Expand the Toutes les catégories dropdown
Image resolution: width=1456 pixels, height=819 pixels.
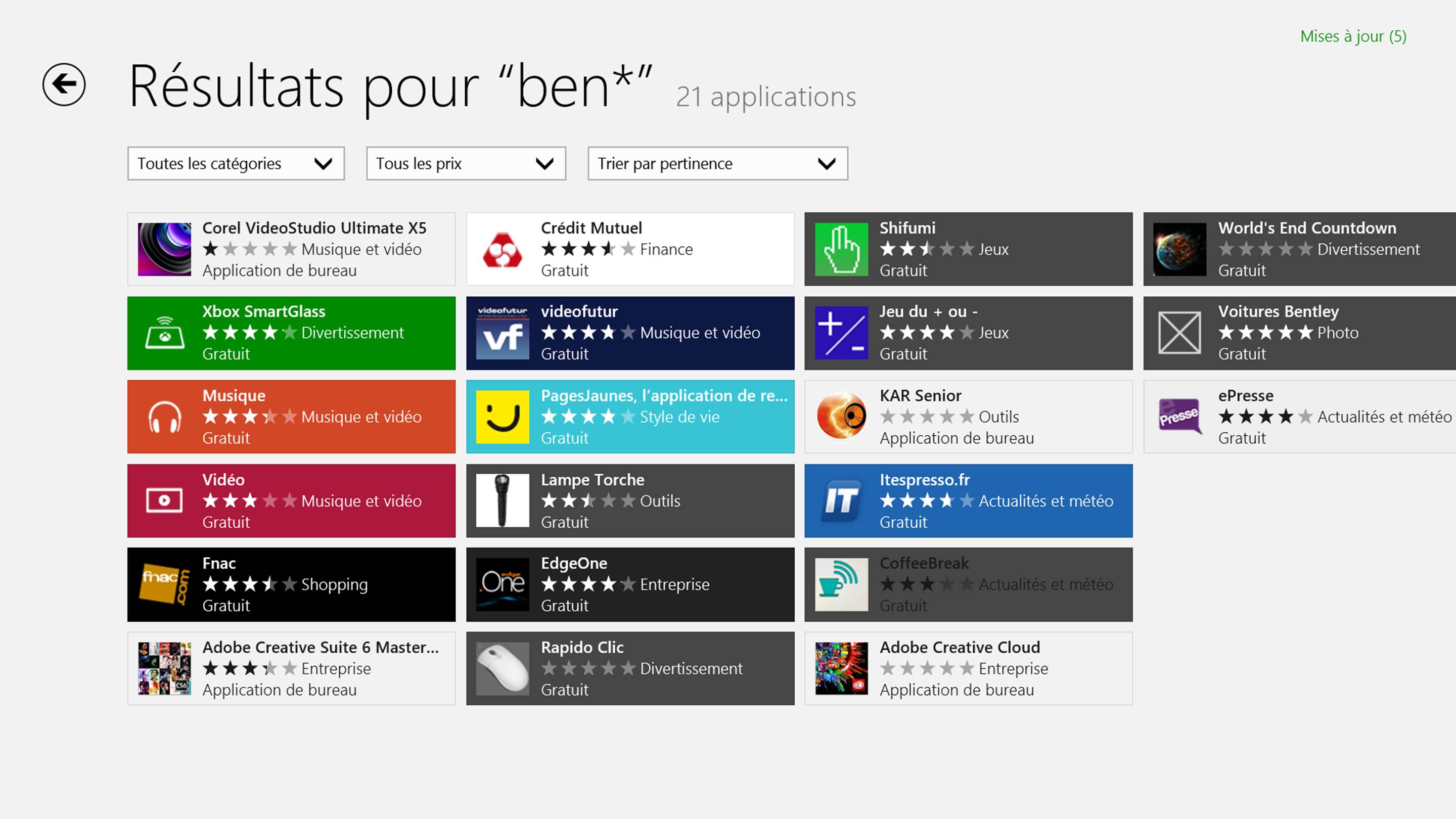click(236, 164)
